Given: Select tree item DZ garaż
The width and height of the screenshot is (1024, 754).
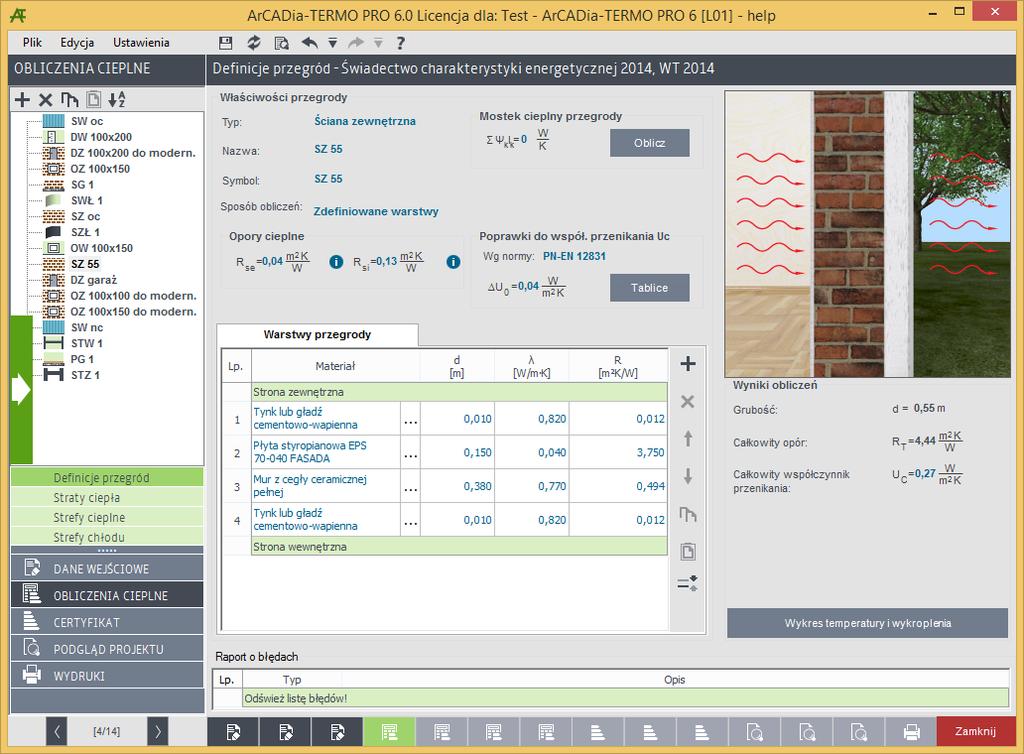Looking at the screenshot, I should (x=94, y=279).
